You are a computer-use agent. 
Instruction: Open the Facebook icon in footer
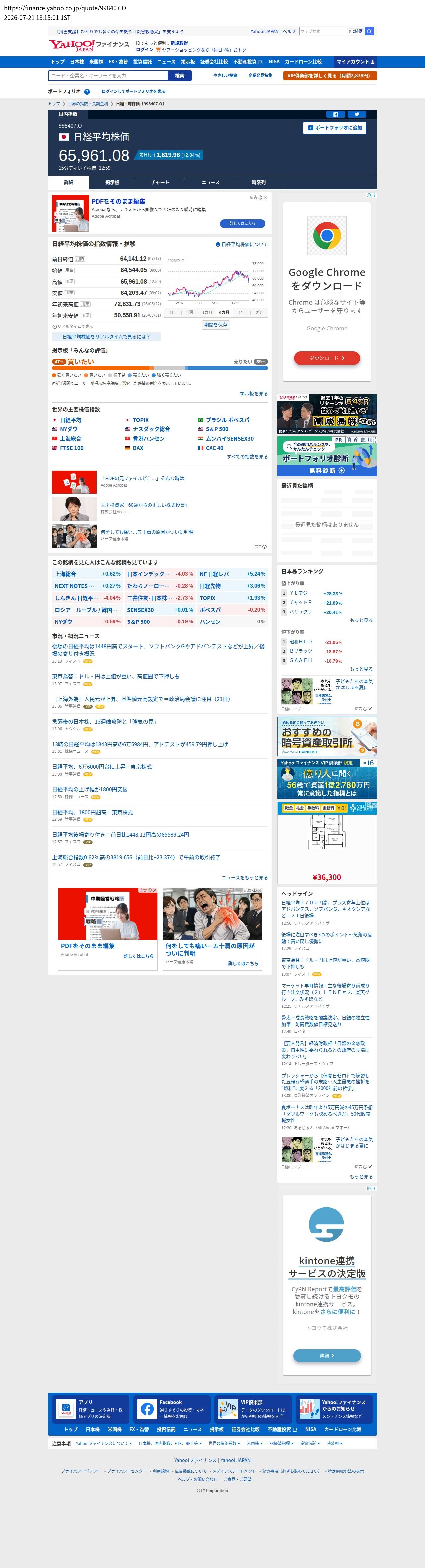147,1409
